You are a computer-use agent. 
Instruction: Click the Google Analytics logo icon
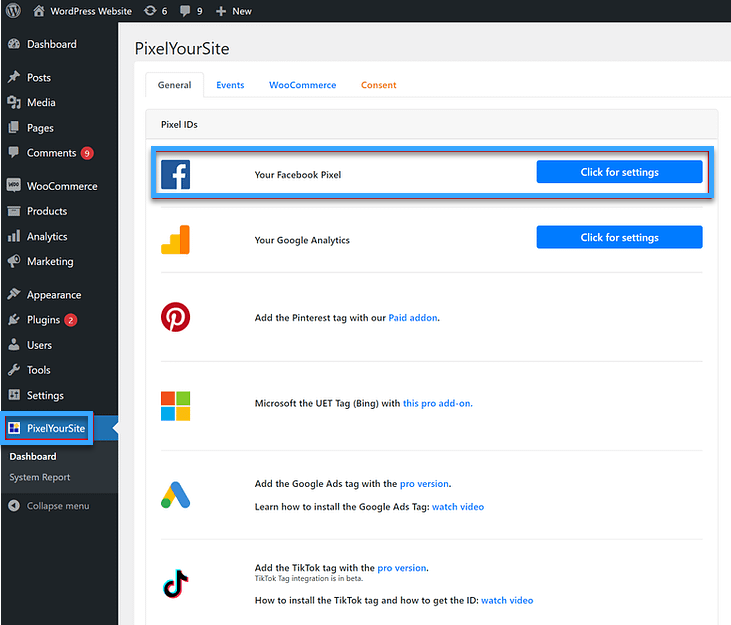click(175, 240)
